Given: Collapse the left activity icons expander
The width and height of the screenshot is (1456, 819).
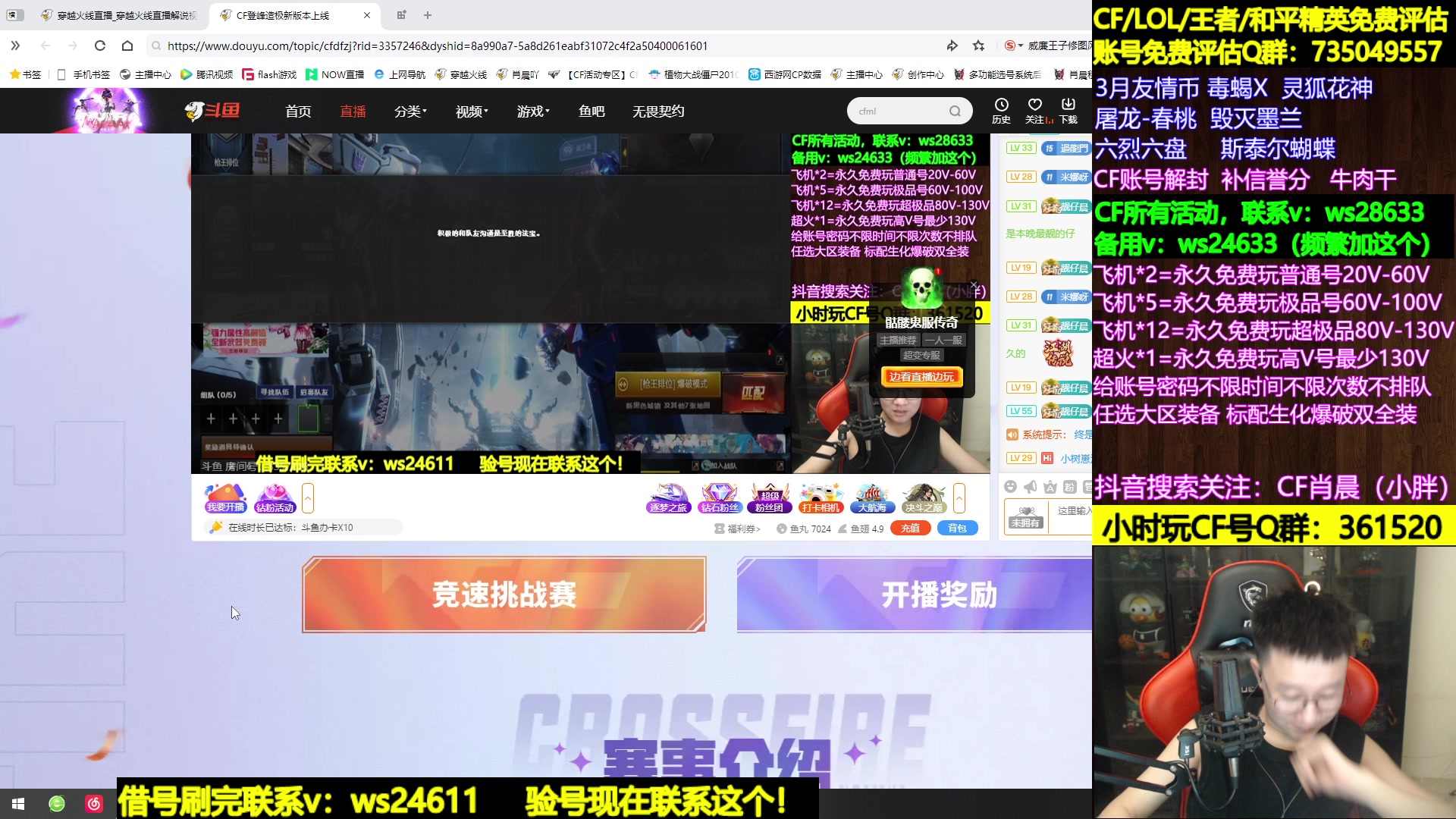Looking at the screenshot, I should coord(308,498).
